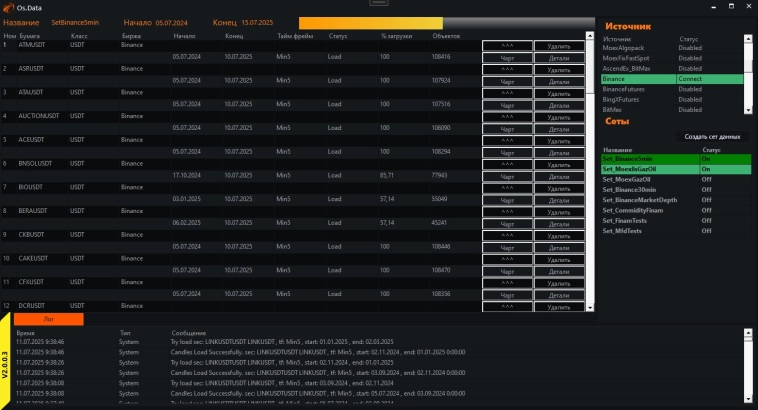Open Чарт for BERAUSDT row
758x410 pixels.
(x=507, y=222)
